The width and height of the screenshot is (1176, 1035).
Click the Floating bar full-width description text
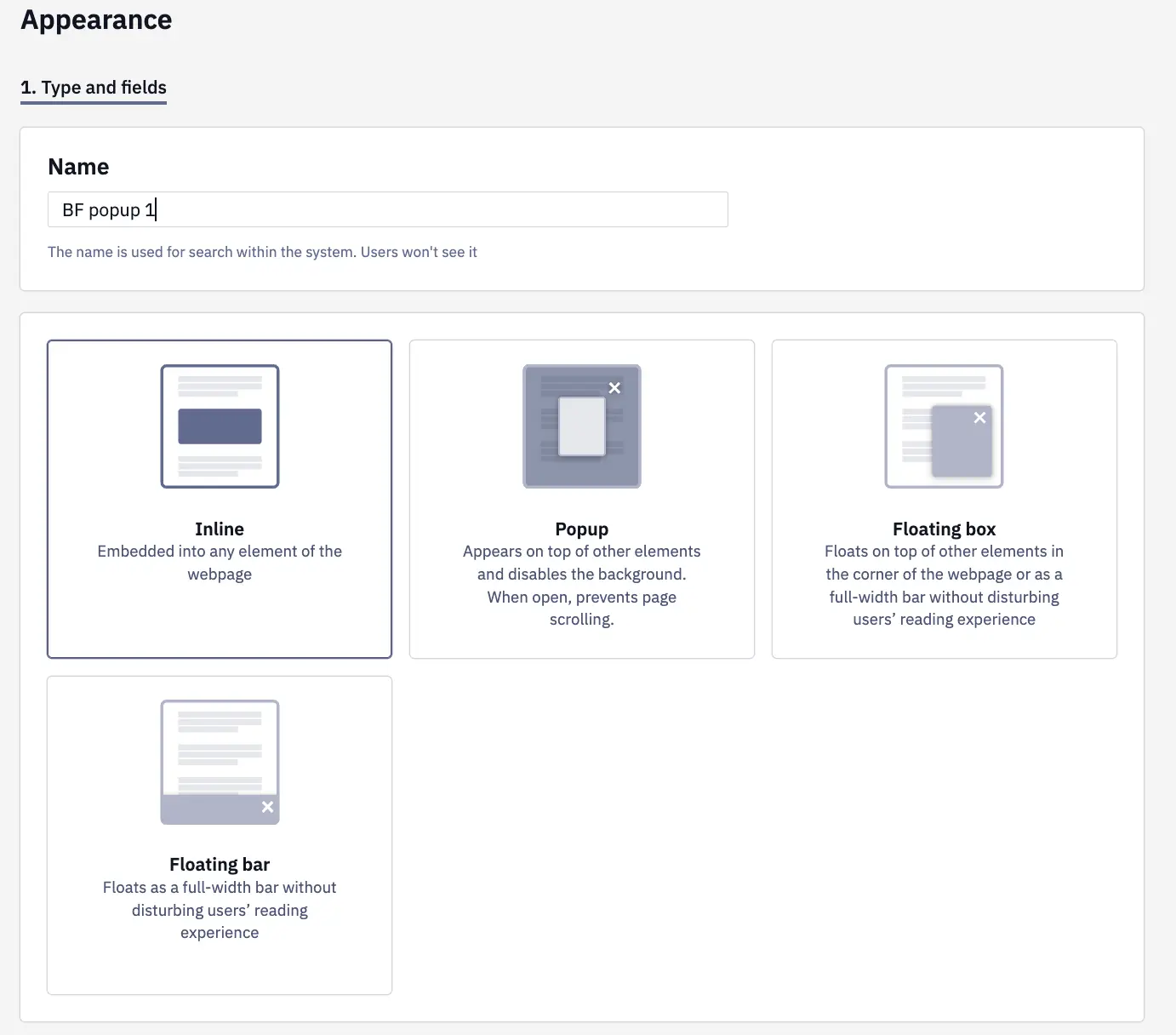[x=220, y=910]
